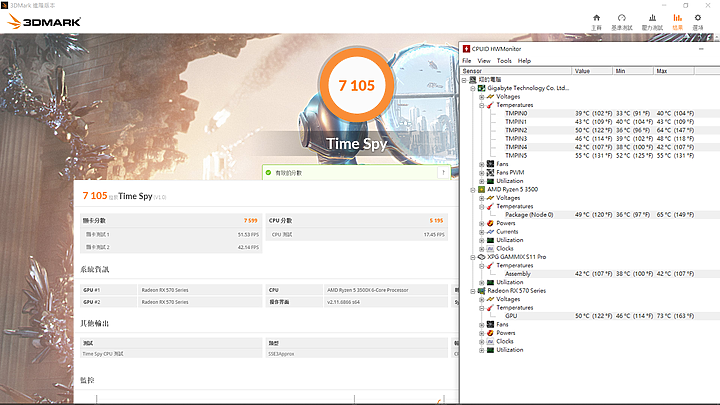
Task: Collapse XPG GAMMIX S11 Pro node
Action: pyautogui.click(x=473, y=257)
